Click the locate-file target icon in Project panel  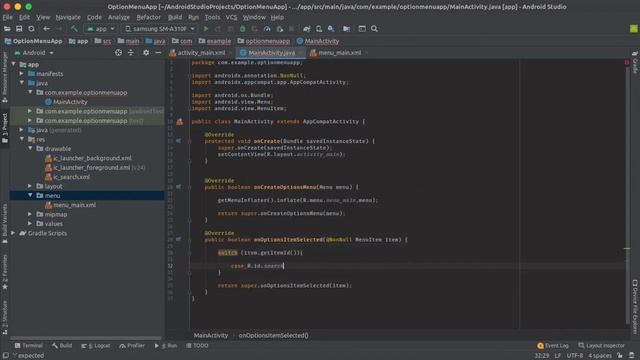(118, 53)
